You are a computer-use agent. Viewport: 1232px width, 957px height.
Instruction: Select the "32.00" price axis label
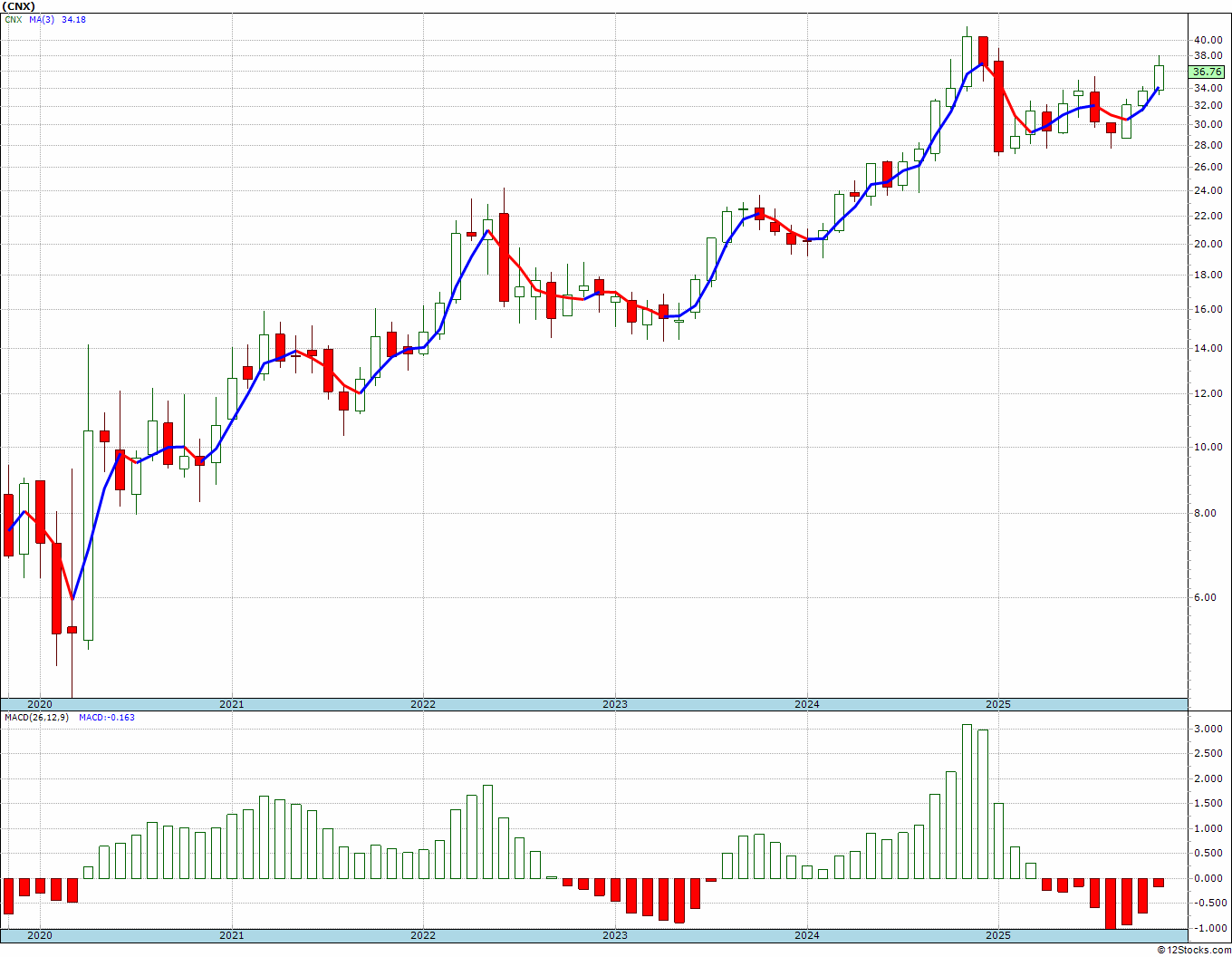(1208, 105)
